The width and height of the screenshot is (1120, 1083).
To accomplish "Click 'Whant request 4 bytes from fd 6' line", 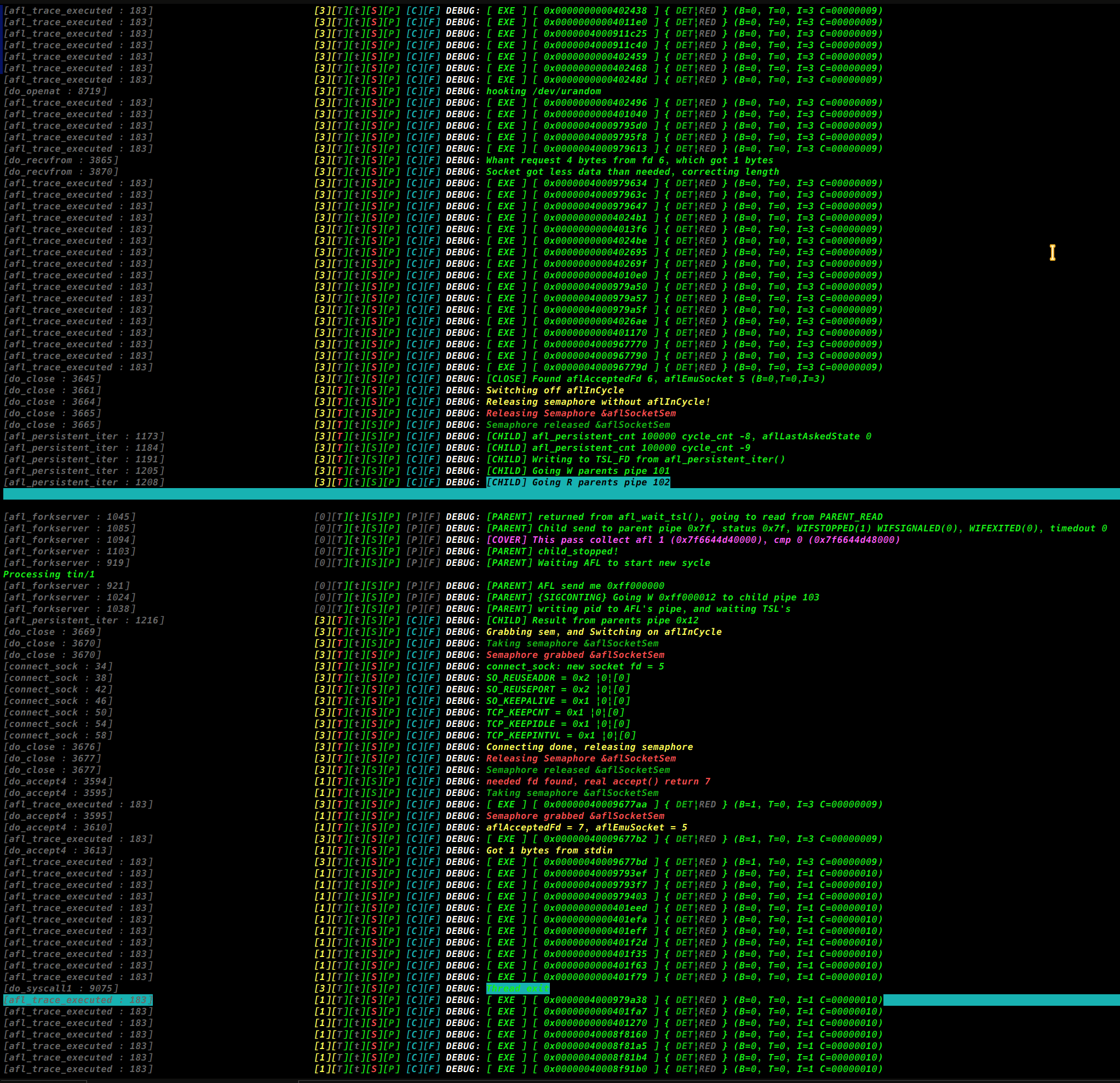I will pos(629,161).
